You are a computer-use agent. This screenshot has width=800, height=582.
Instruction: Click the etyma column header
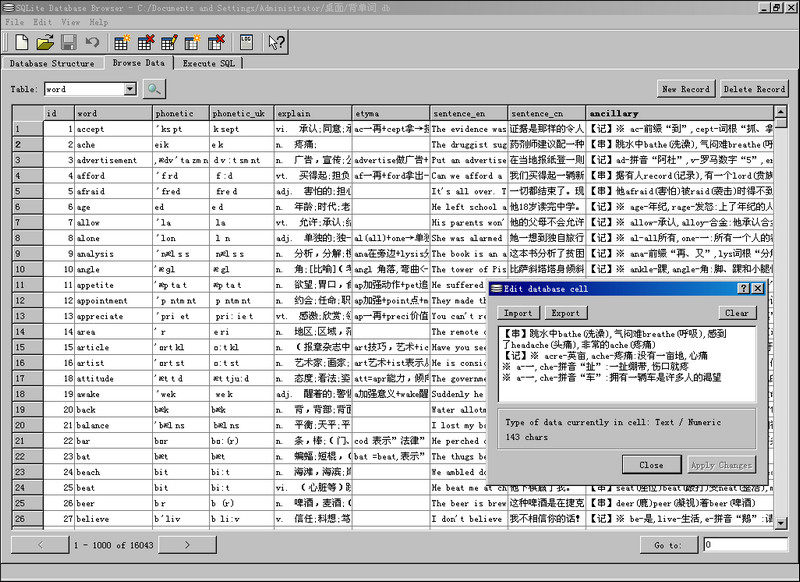coord(391,113)
